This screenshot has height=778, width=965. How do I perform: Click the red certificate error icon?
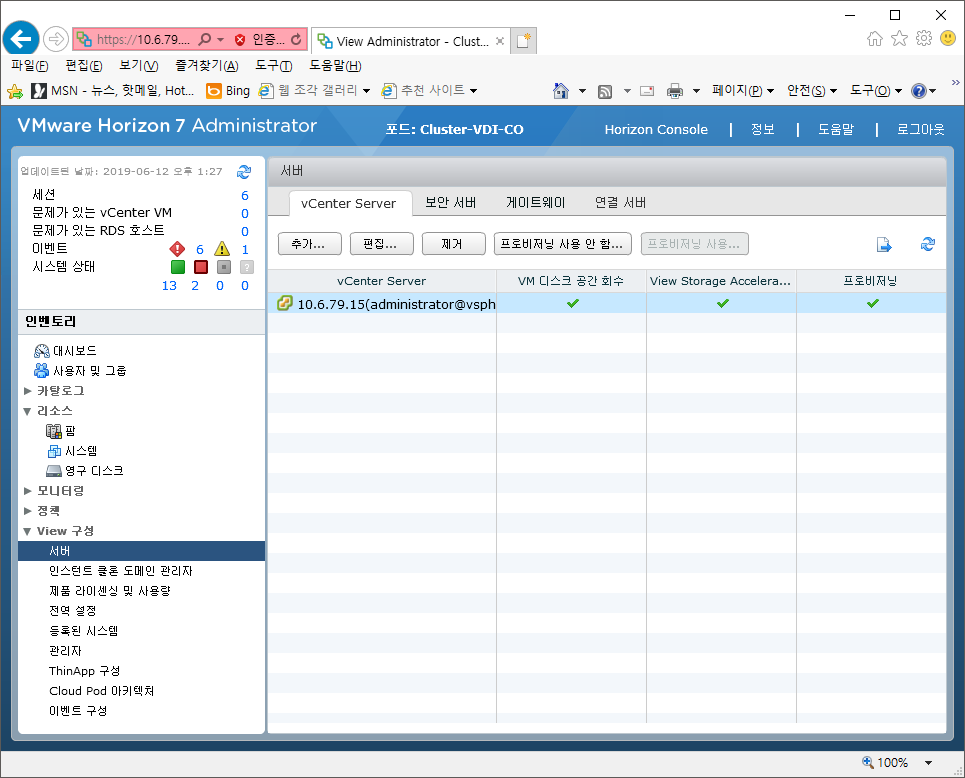coord(240,40)
